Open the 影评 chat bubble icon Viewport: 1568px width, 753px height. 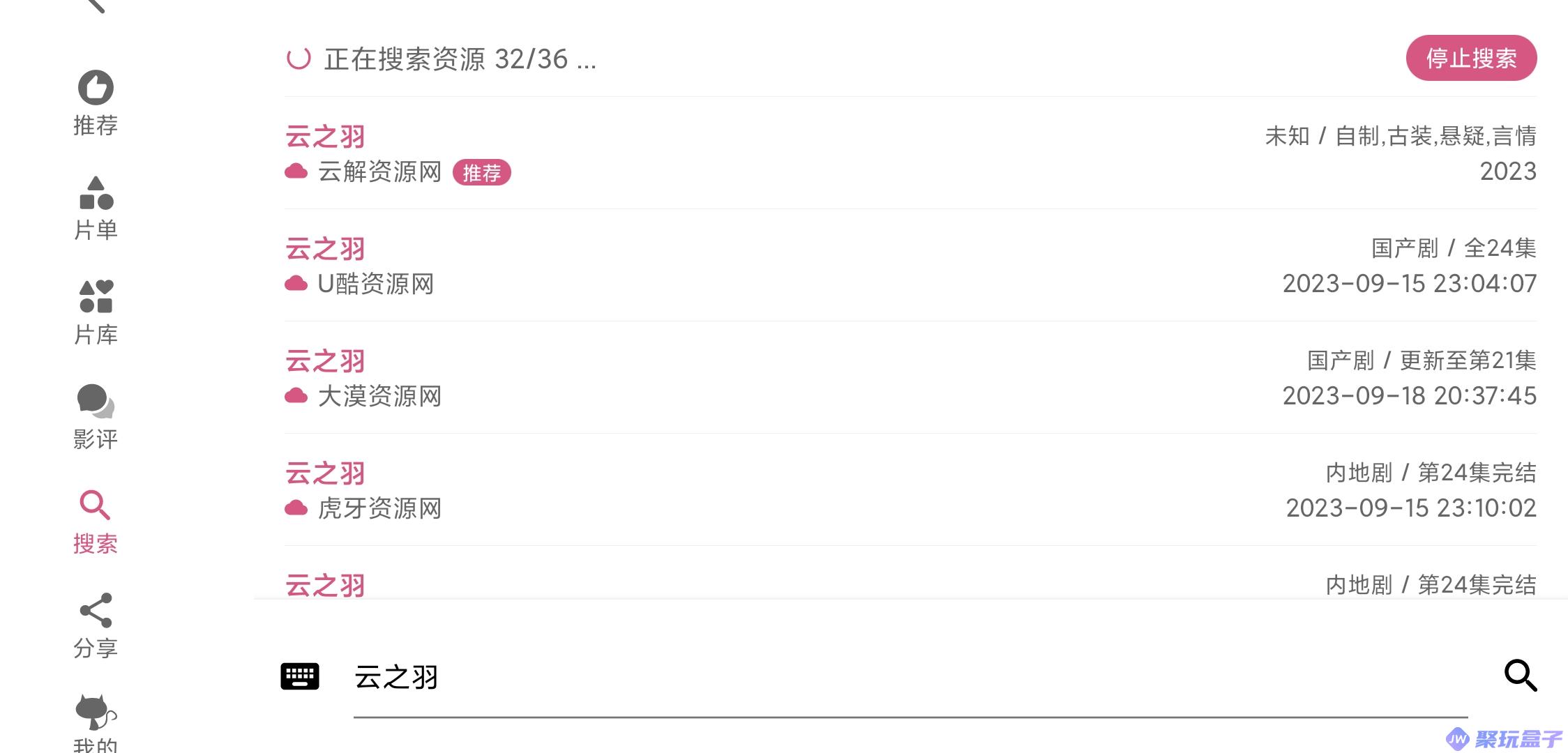coord(96,402)
